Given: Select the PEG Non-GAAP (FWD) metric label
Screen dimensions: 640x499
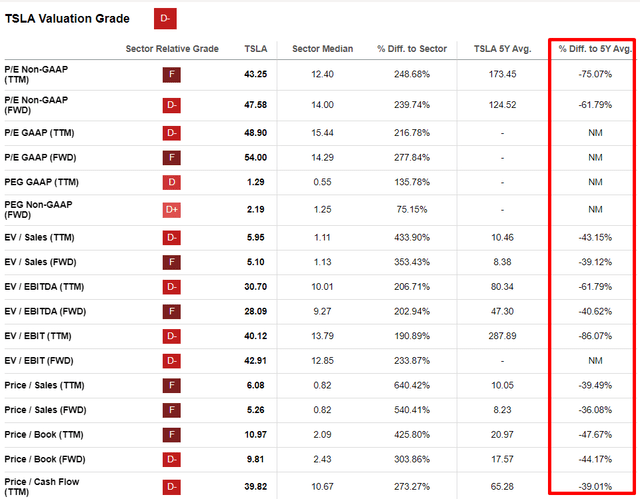Looking at the screenshot, I should coord(38,209).
